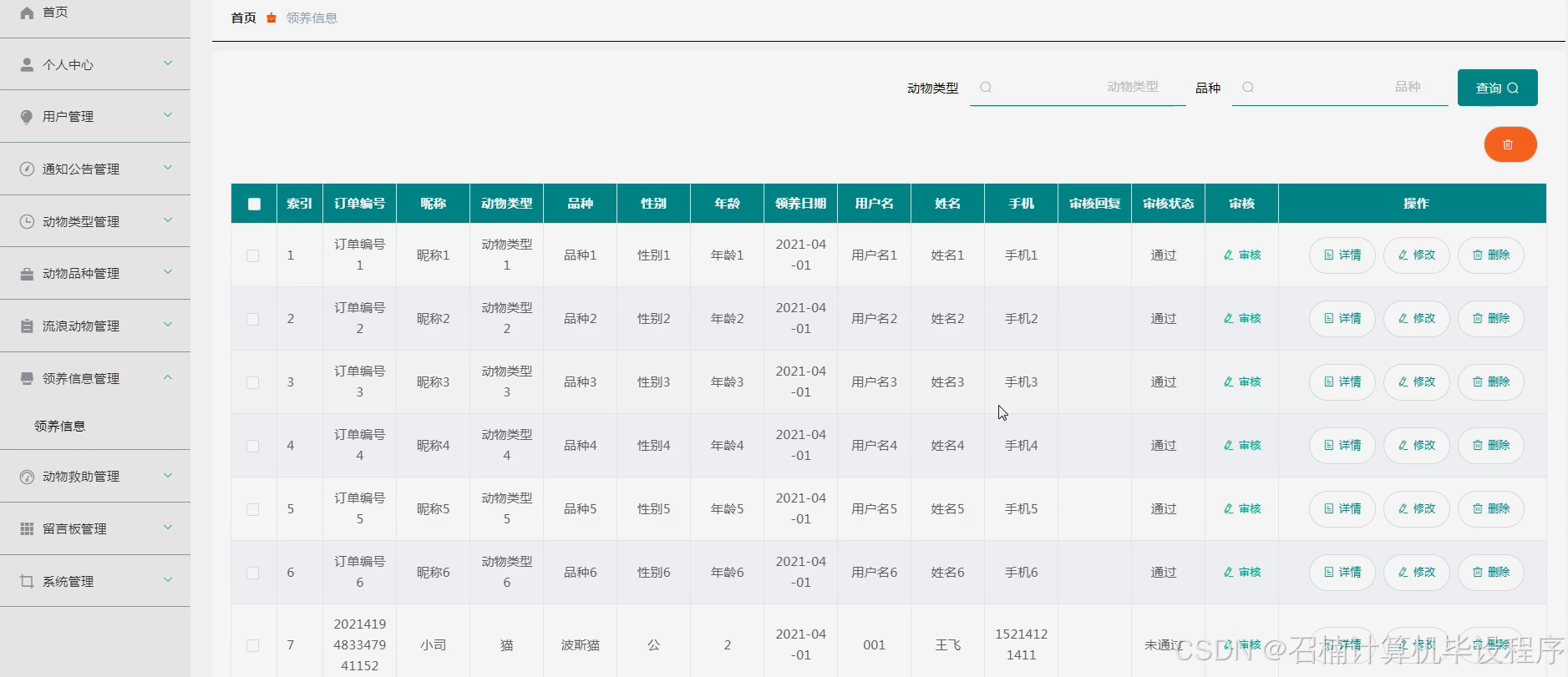Click the 审核 edit icon for row 5
Viewport: 1568px width, 677px height.
pyautogui.click(x=1229, y=509)
